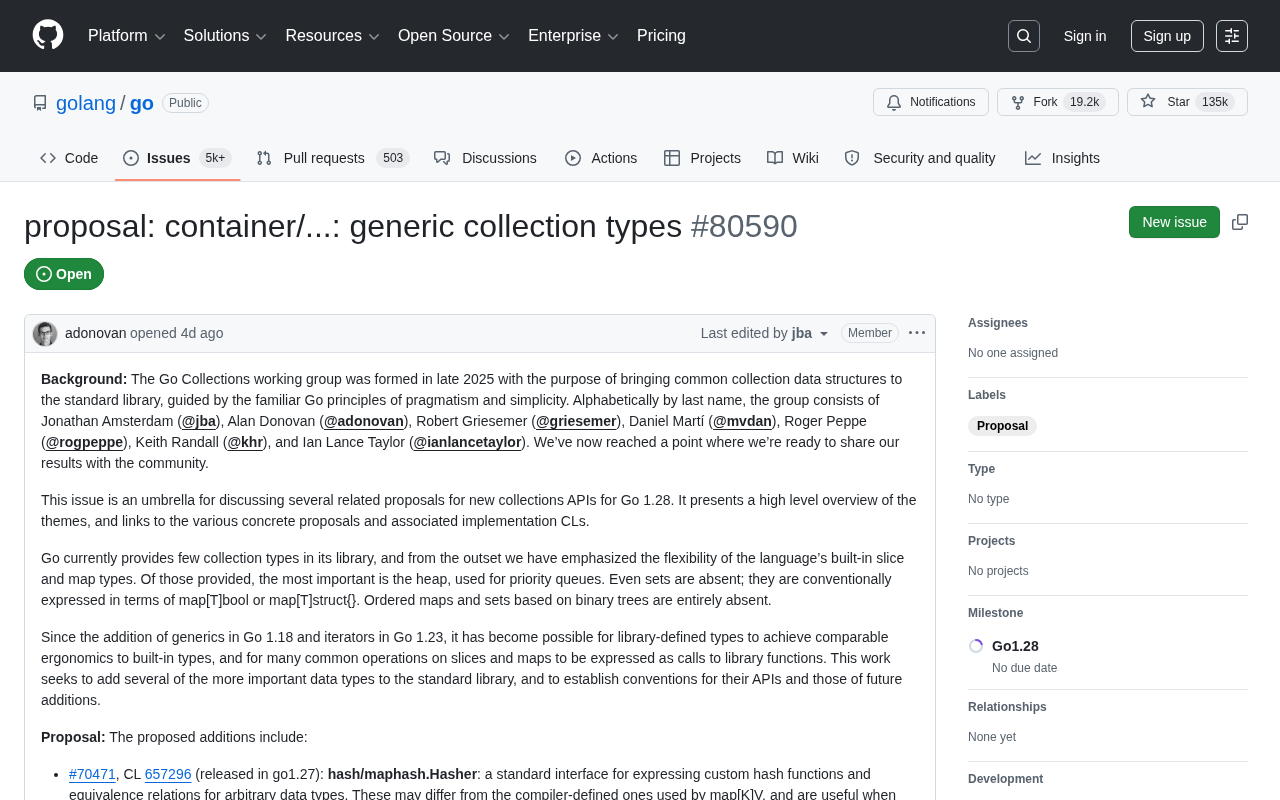Open the go repository link
The width and height of the screenshot is (1280, 800).
pos(142,103)
